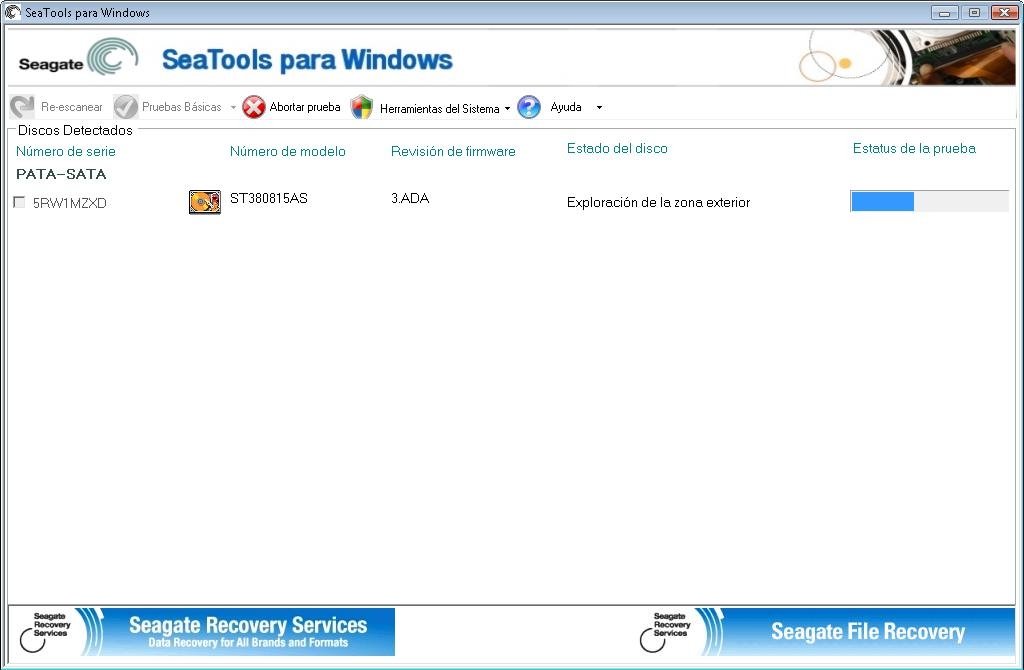
Task: Click the SeaTools title bar app icon
Action: click(12, 12)
